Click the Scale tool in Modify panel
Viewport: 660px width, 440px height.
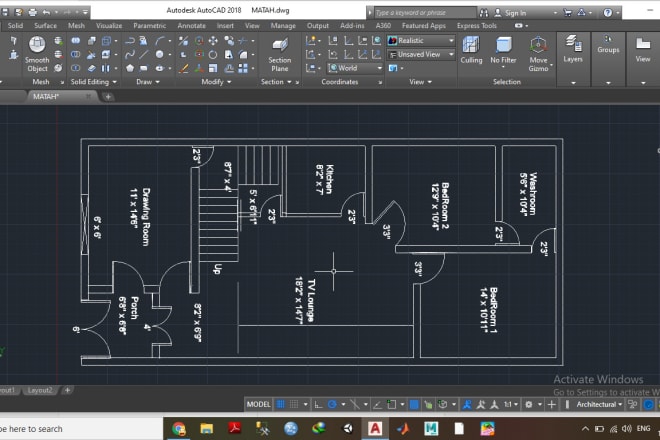(x=213, y=68)
